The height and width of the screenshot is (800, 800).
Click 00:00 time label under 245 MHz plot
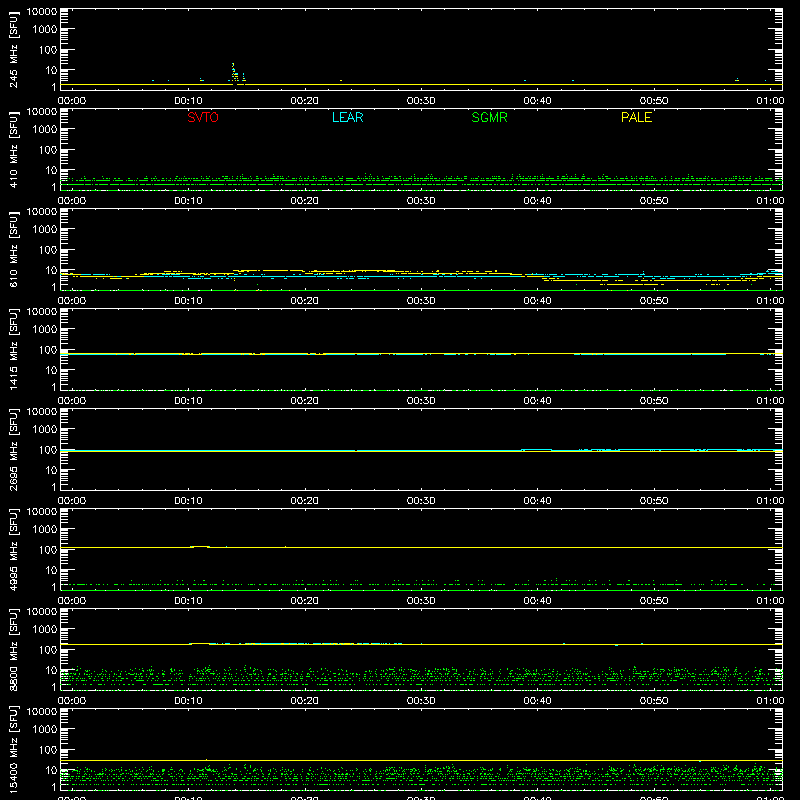[x=72, y=101]
